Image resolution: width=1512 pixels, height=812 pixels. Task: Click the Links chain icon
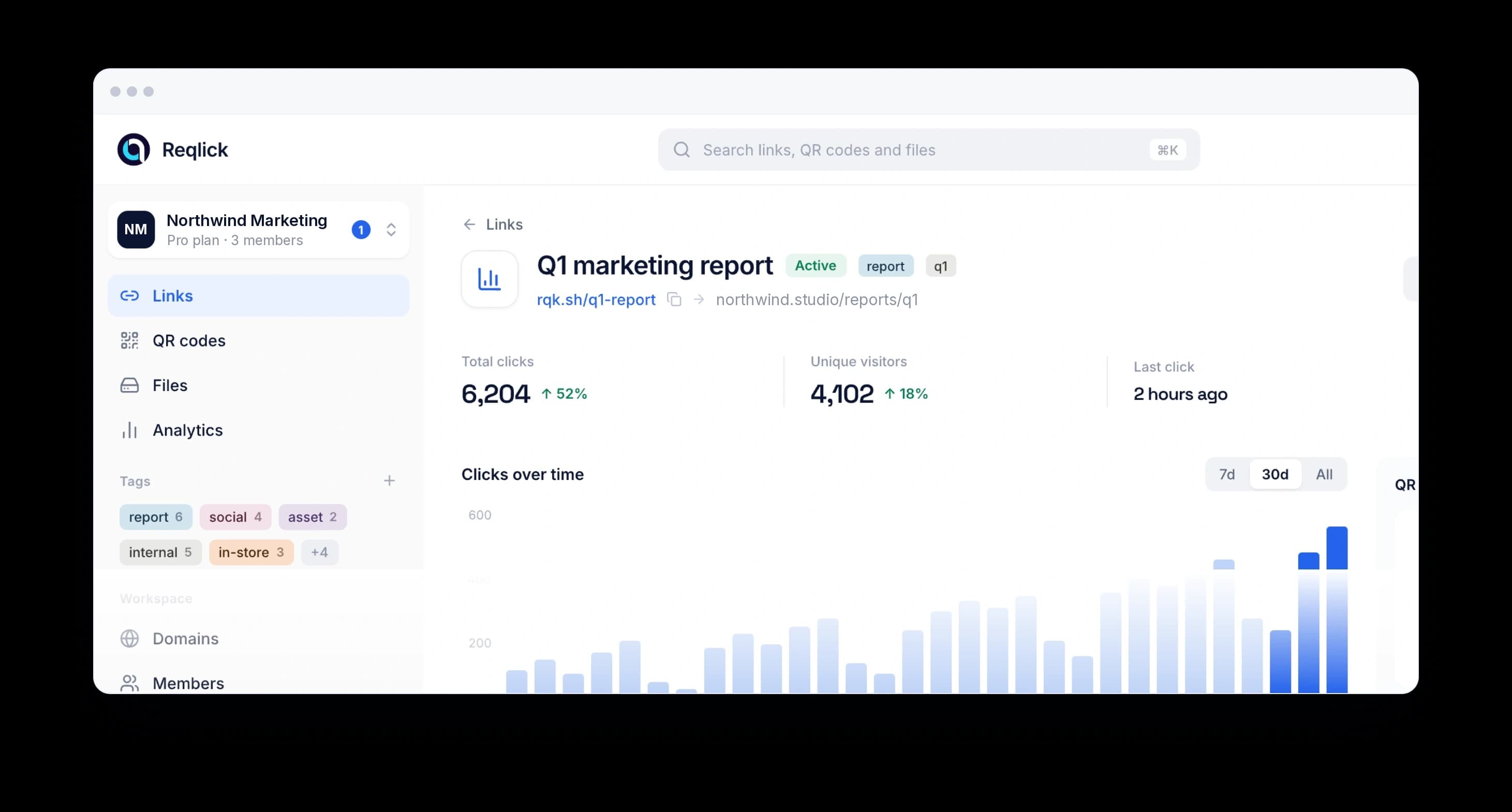click(129, 296)
